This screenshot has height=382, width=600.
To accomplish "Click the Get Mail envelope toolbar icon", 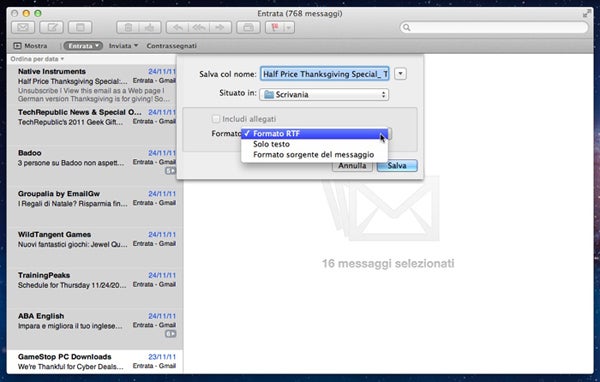I will click(23, 28).
